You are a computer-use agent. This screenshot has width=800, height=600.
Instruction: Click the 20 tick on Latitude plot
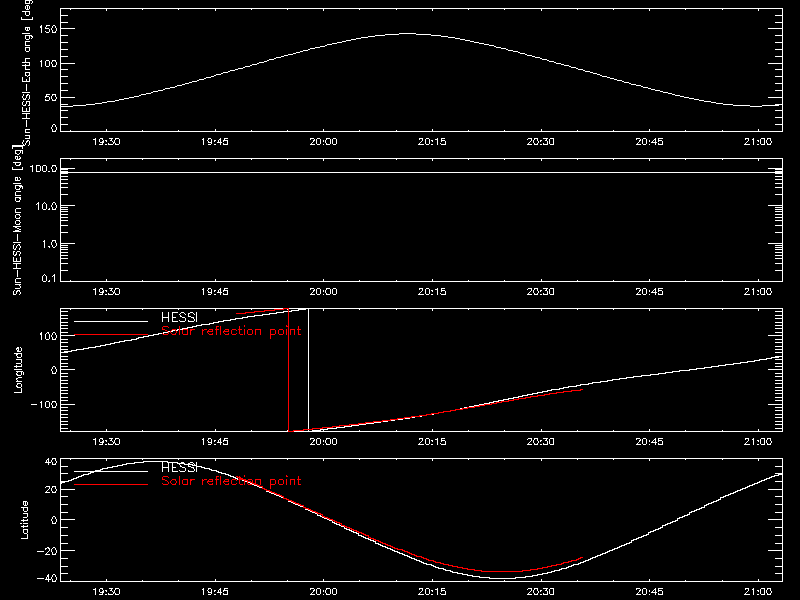(51, 489)
